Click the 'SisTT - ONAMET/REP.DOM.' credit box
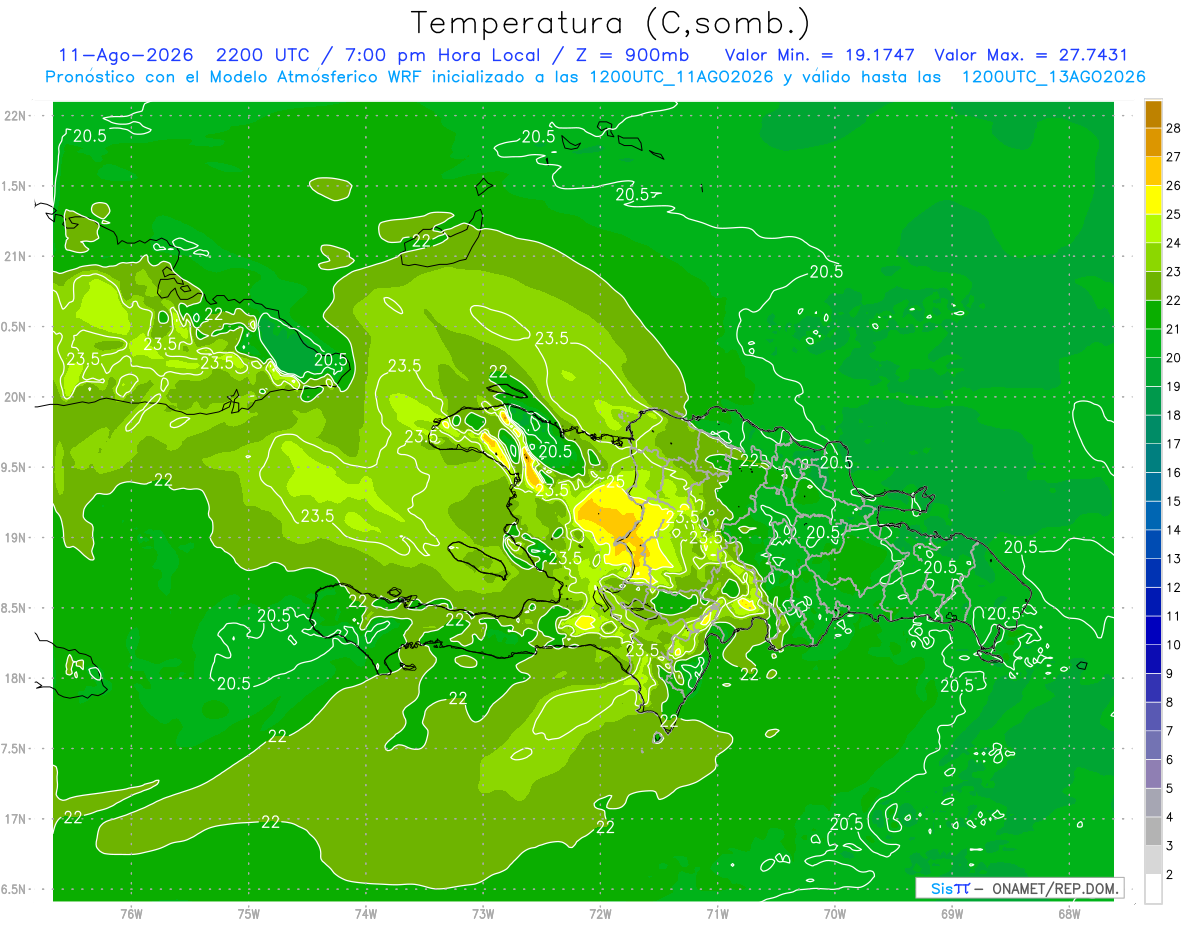The image size is (1200, 927). pyautogui.click(x=1020, y=888)
